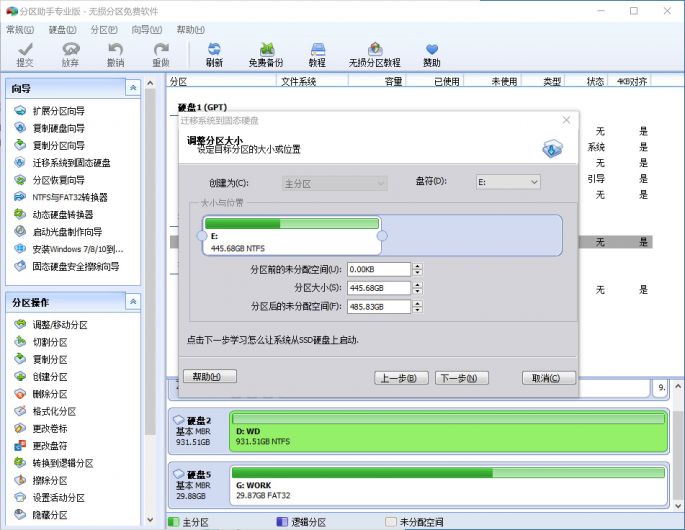Collapse the 分区操作 panel using its chevron

tap(133, 301)
